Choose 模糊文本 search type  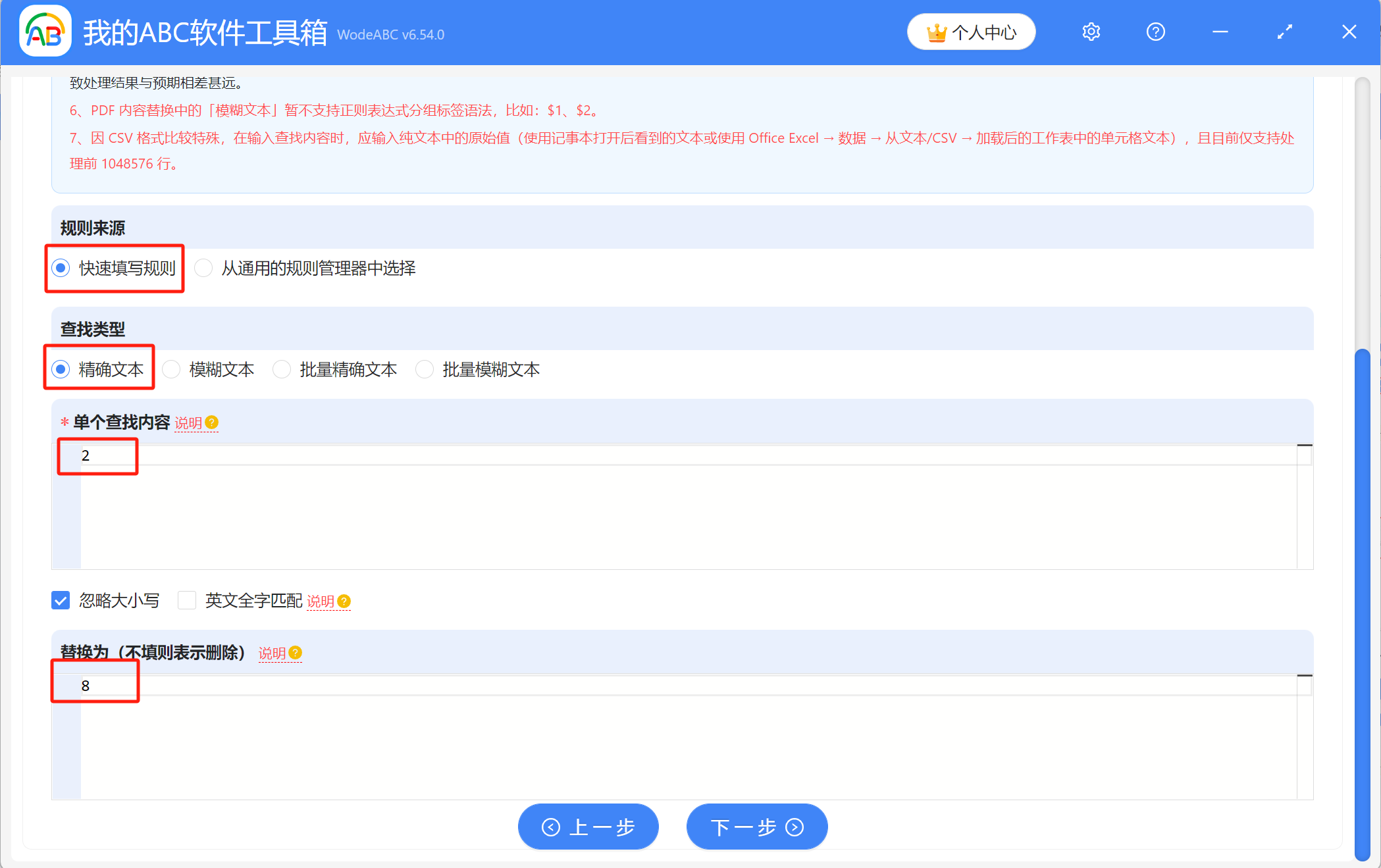pos(172,369)
